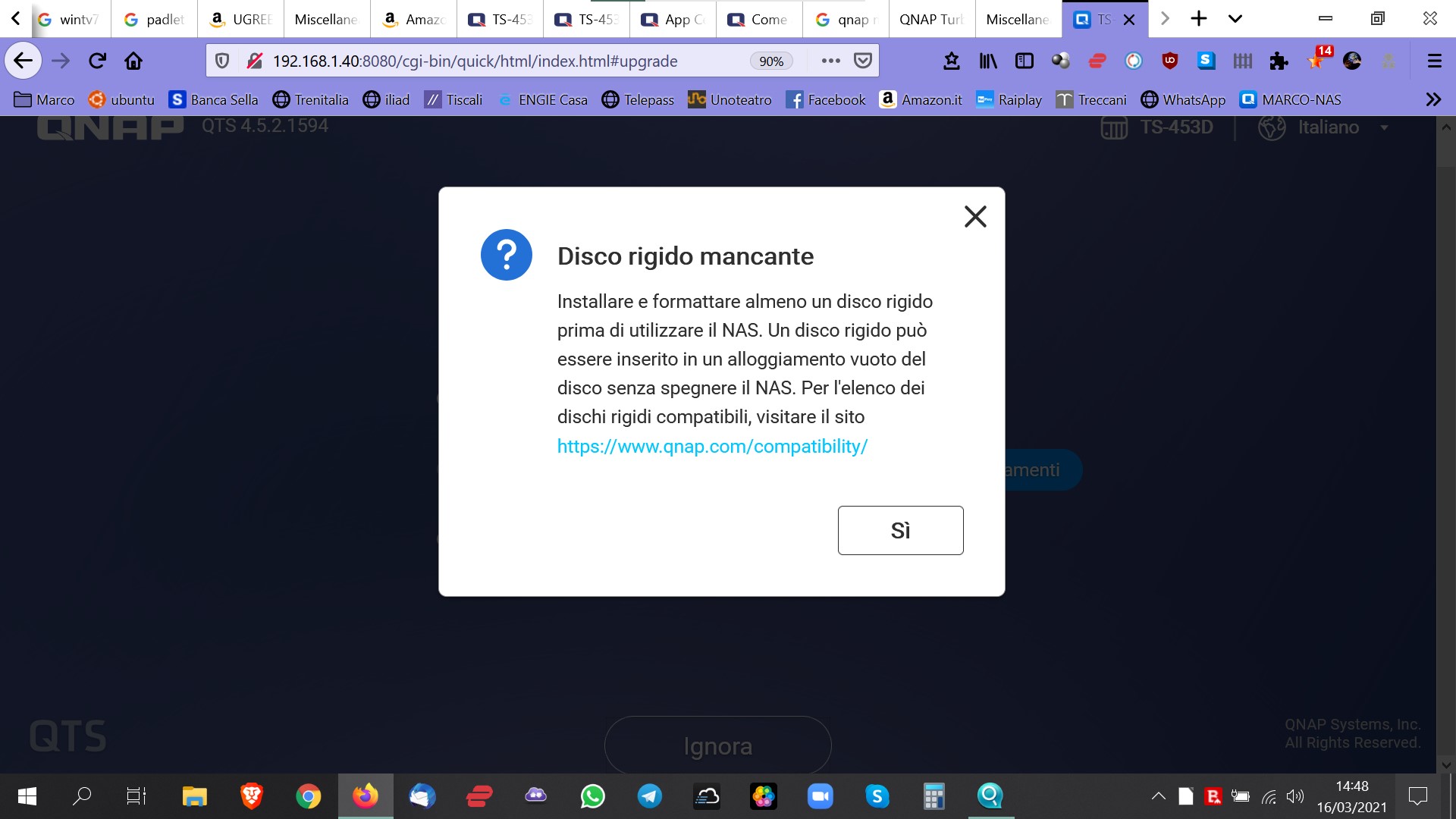Image resolution: width=1456 pixels, height=819 pixels.
Task: Click the home button in toolbar
Action: pyautogui.click(x=133, y=61)
